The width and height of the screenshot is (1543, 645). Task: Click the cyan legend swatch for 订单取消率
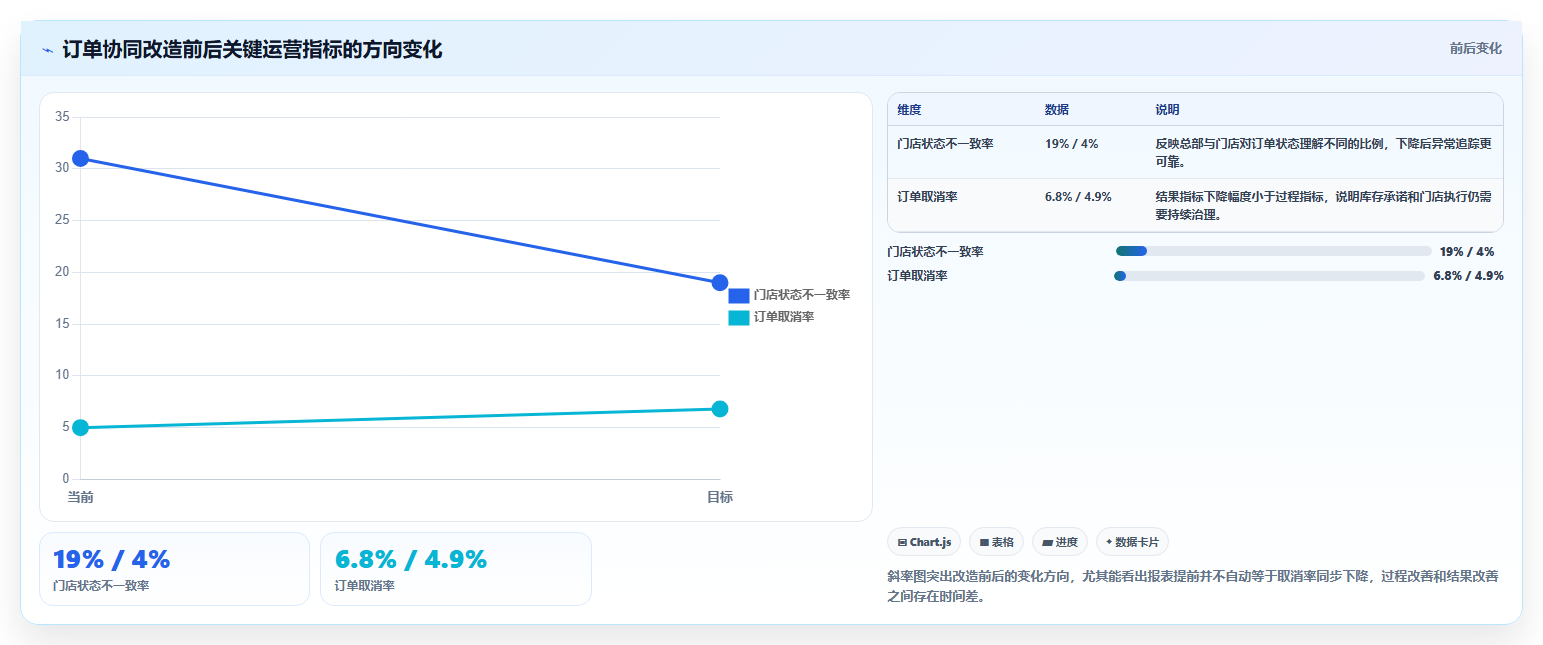coord(739,317)
